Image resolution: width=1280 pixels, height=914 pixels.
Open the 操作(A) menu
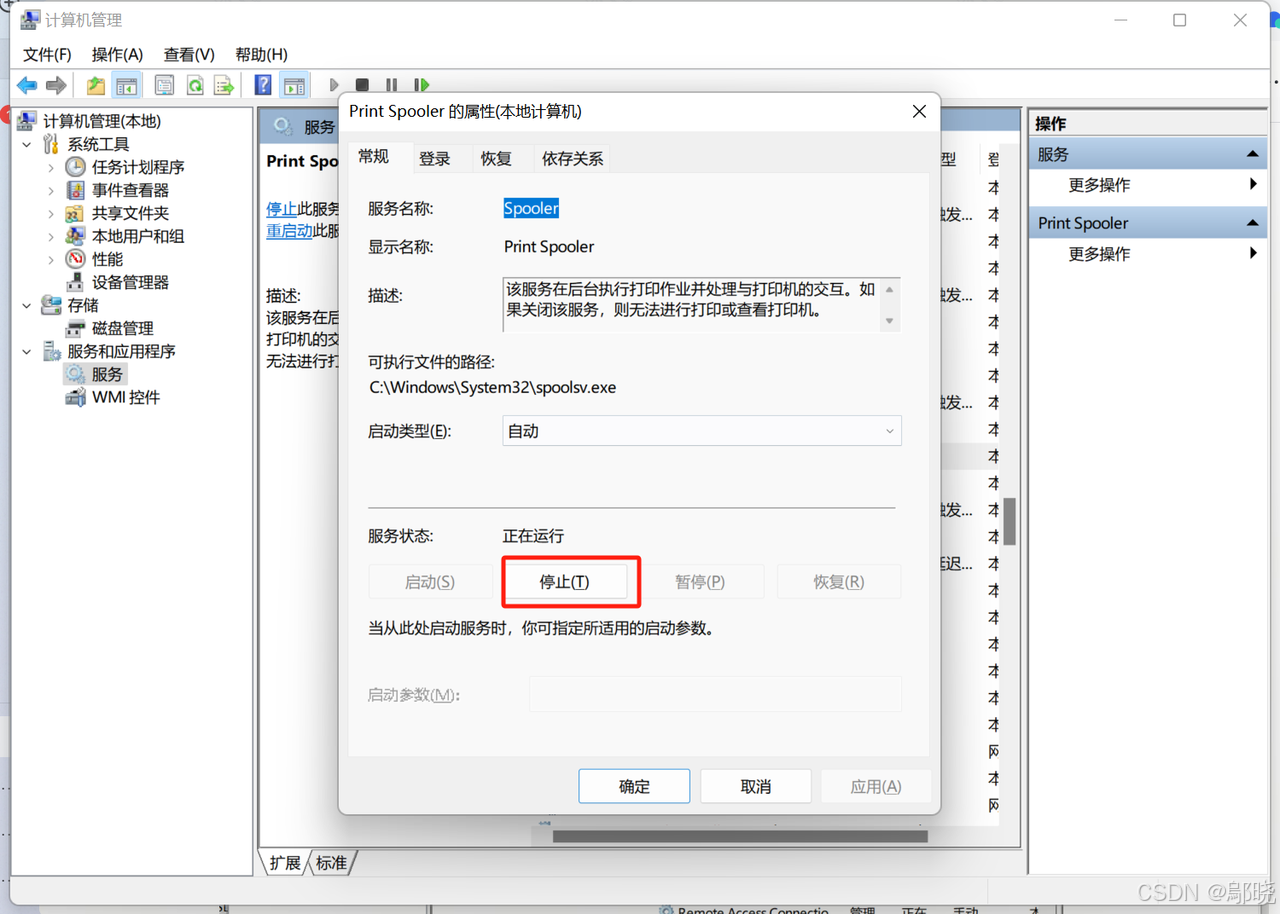point(117,54)
